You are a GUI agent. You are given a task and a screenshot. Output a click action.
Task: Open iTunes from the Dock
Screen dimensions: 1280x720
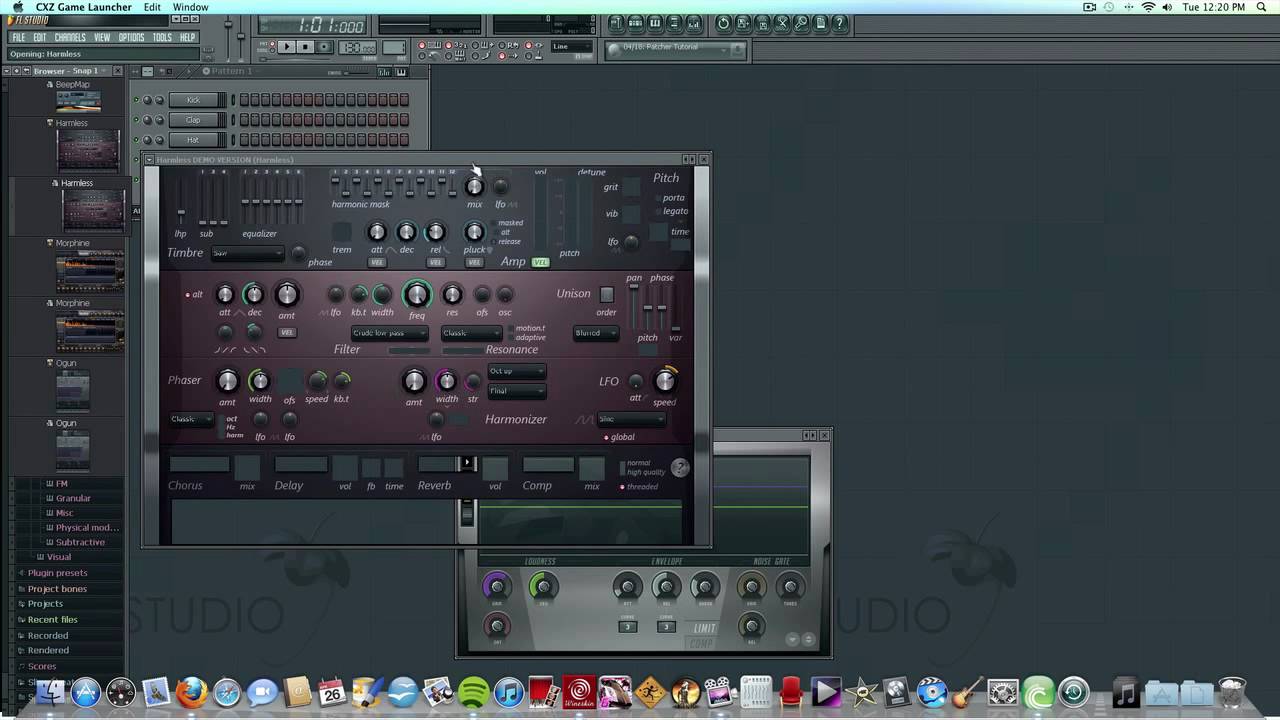tap(509, 692)
